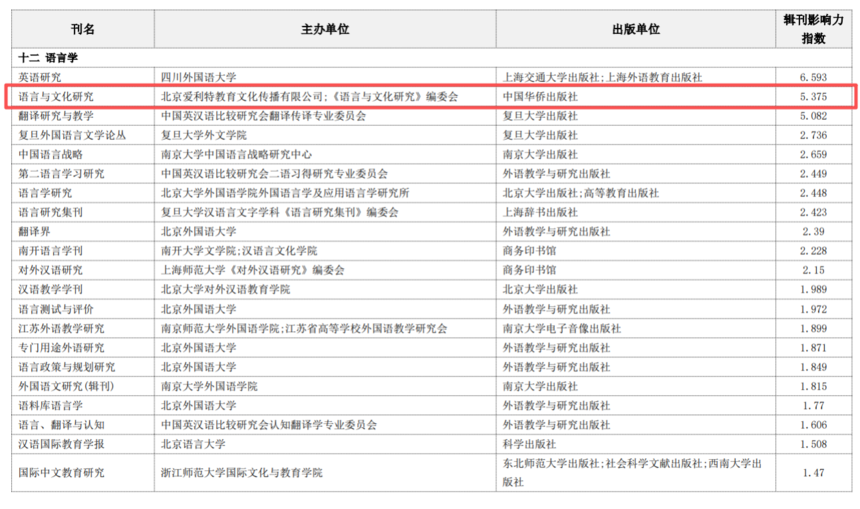
Task: Select journal name 外国语文研究(辑刊)
Action: coord(66,386)
